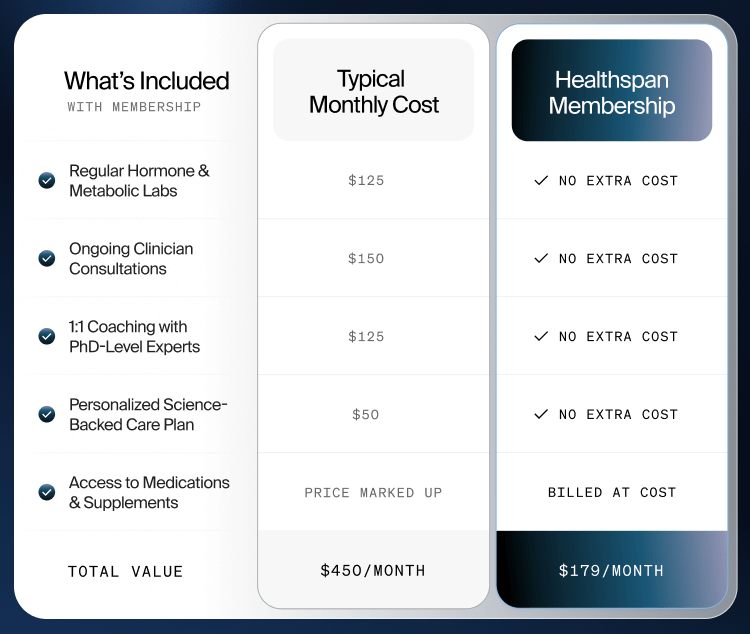Select the Healthspan Membership header
This screenshot has height=634, width=750.
click(x=612, y=92)
